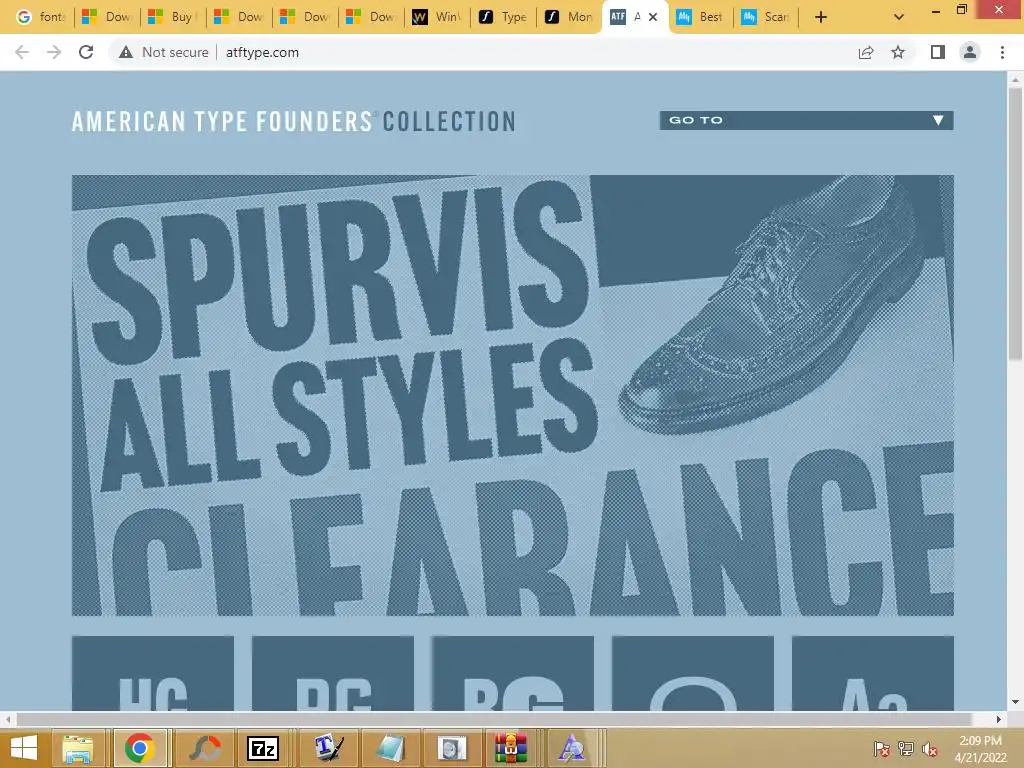The height and width of the screenshot is (768, 1024).
Task: Click the American Type Founders Collection logo
Action: (294, 121)
